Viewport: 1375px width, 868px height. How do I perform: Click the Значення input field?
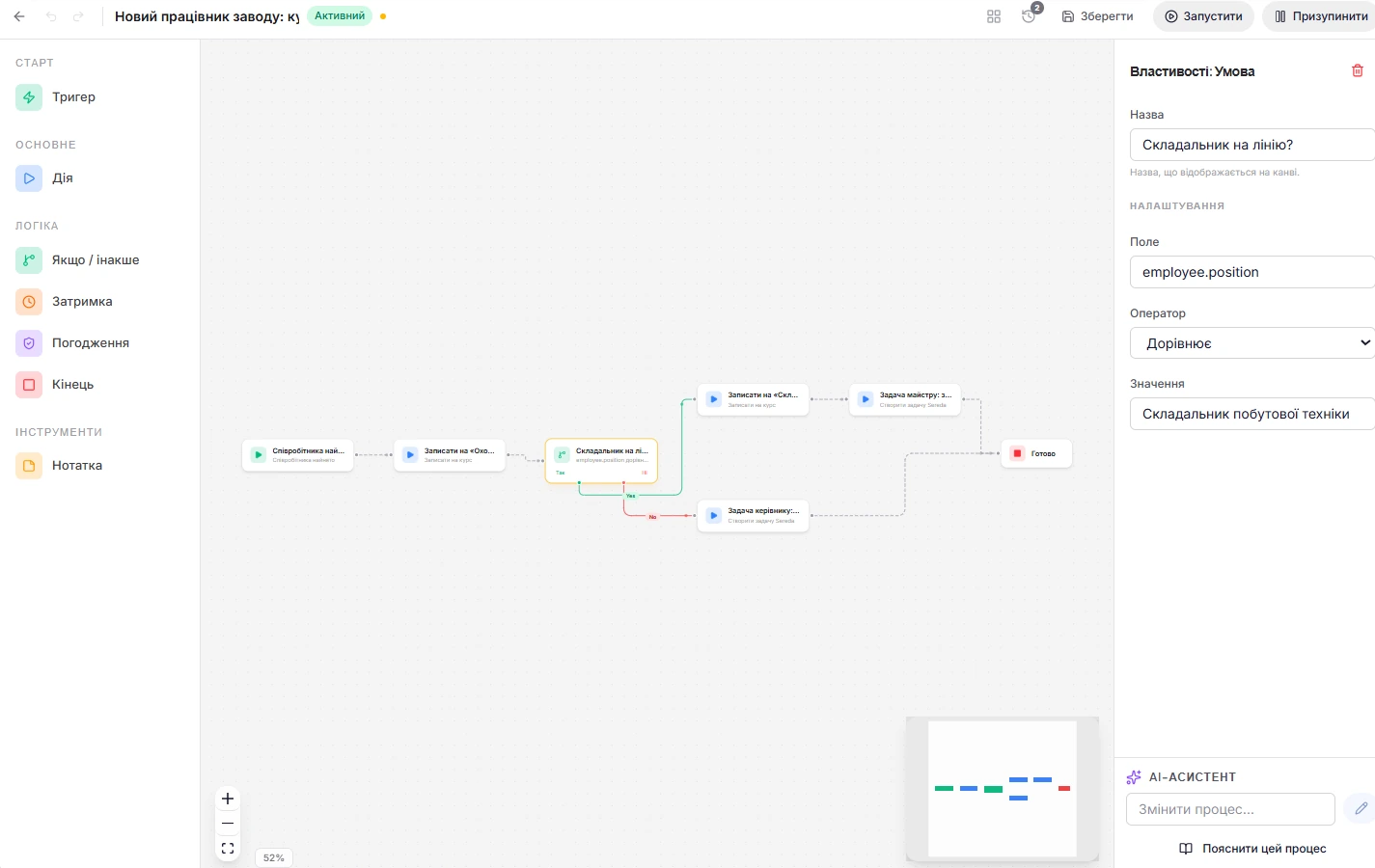(x=1252, y=414)
